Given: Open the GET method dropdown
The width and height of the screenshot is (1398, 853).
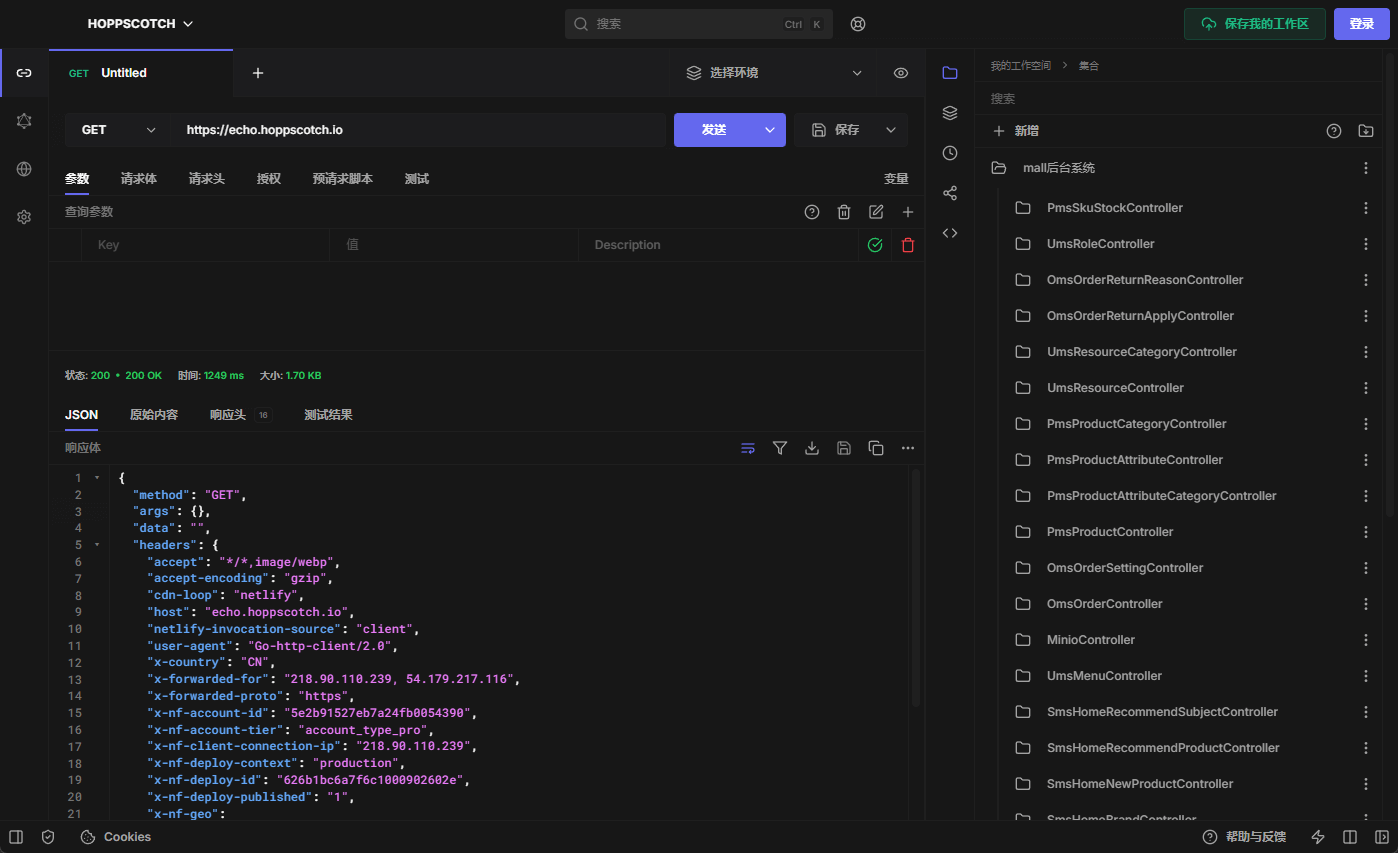Looking at the screenshot, I should pos(118,130).
